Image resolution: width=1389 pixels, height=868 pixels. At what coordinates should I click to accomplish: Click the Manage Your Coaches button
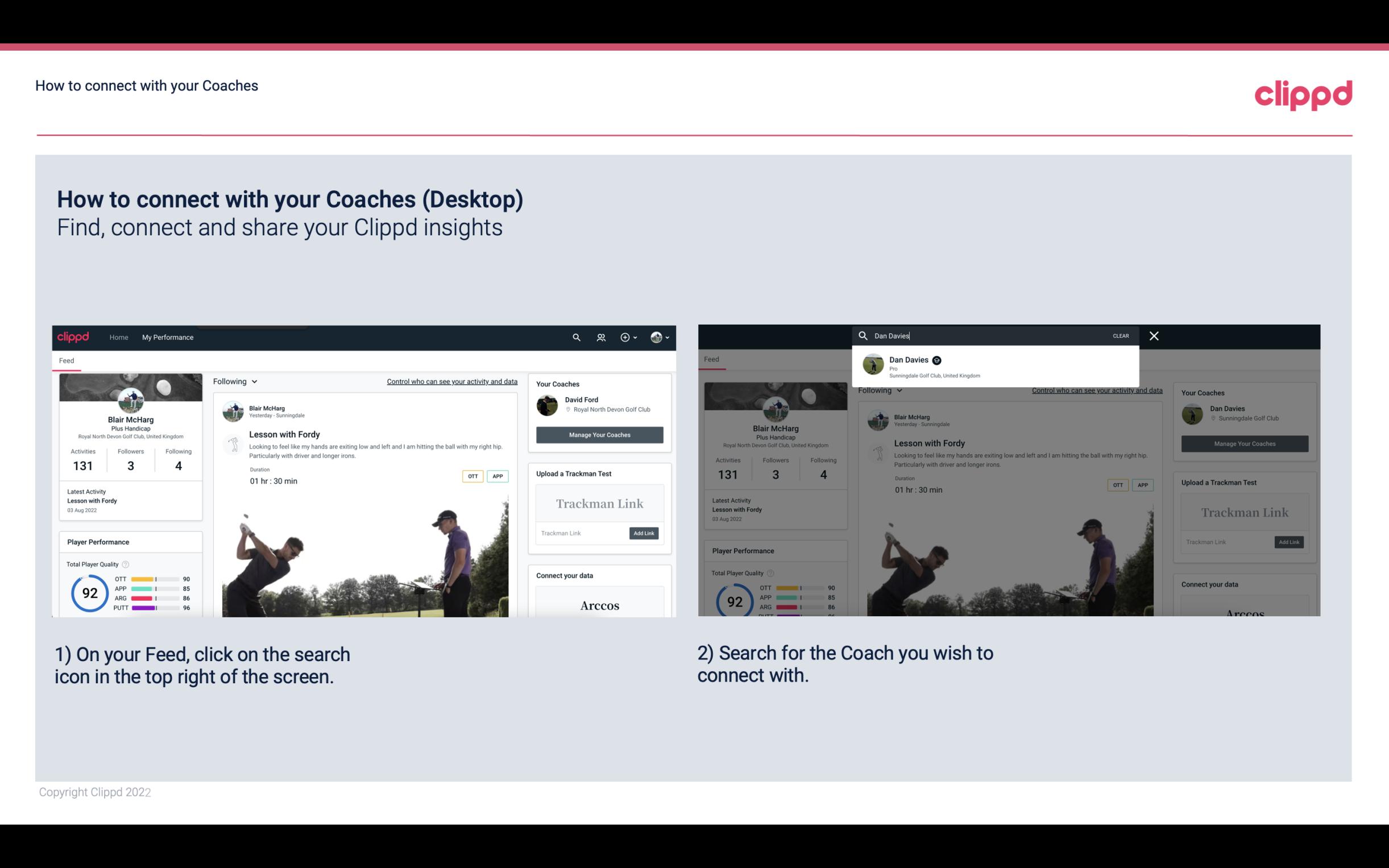[599, 434]
